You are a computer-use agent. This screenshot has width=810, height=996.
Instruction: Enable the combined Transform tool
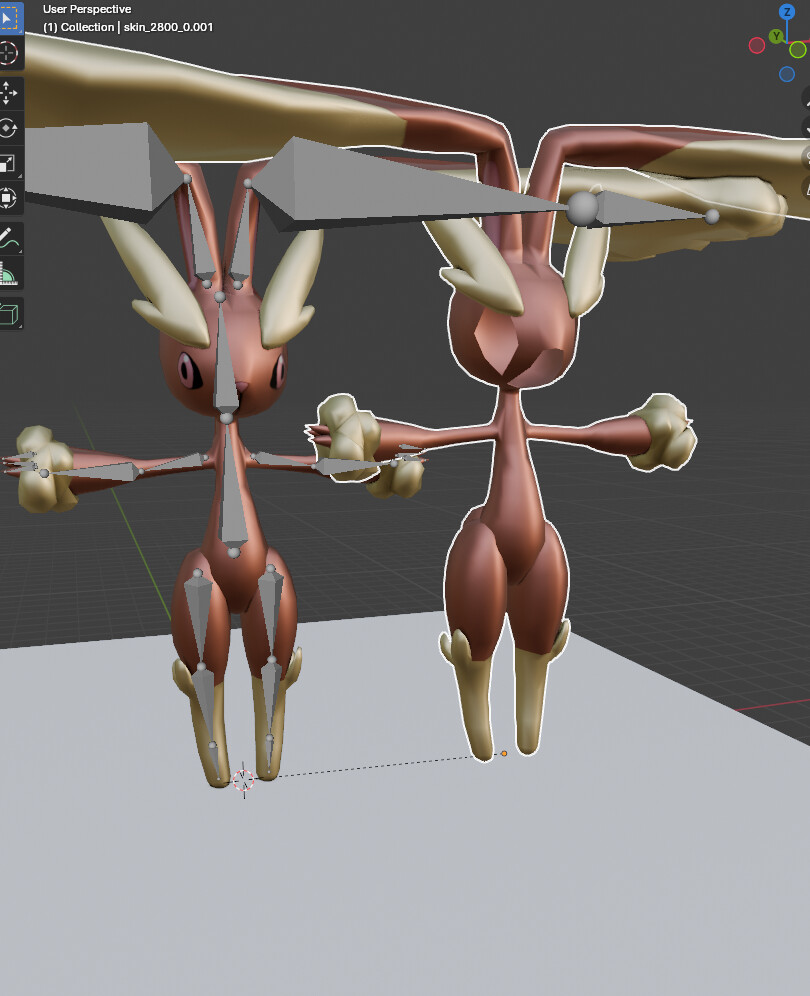9,198
